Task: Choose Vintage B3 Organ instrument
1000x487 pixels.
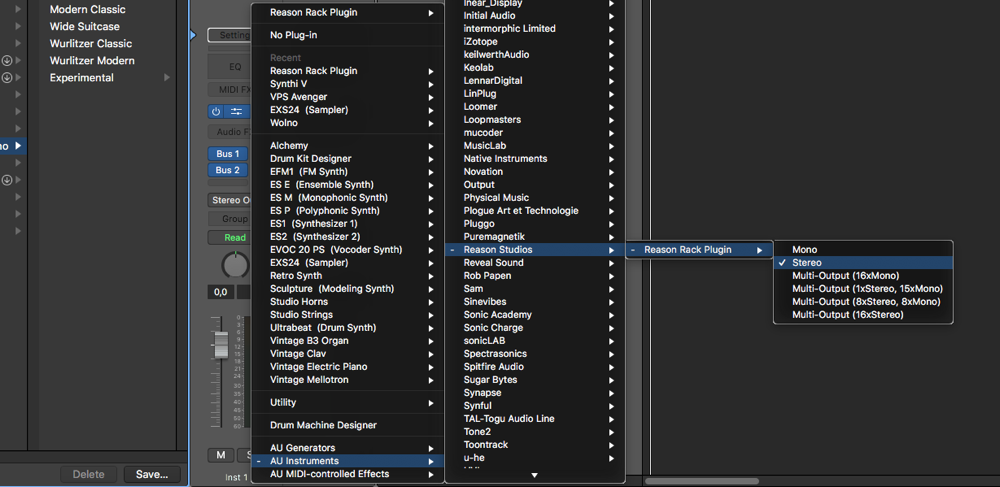Action: coord(348,341)
